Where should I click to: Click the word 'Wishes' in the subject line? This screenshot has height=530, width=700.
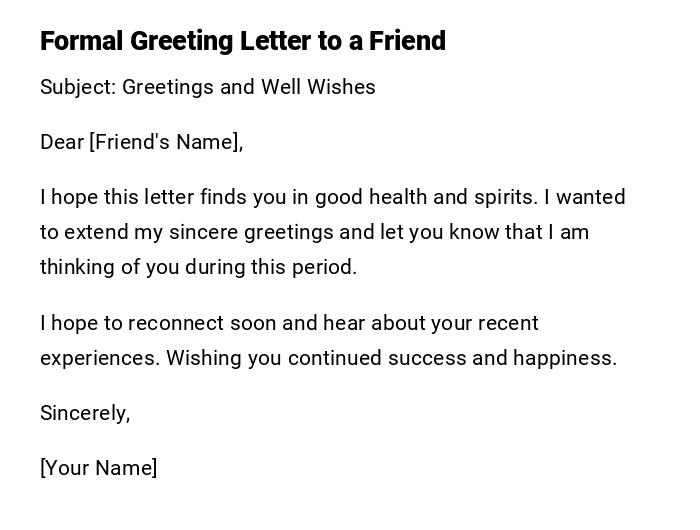tap(343, 87)
